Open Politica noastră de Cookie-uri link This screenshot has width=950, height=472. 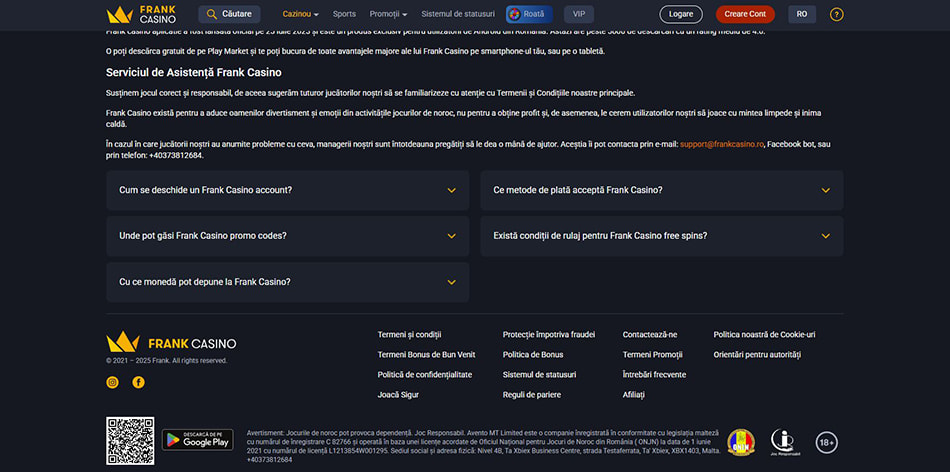765,334
